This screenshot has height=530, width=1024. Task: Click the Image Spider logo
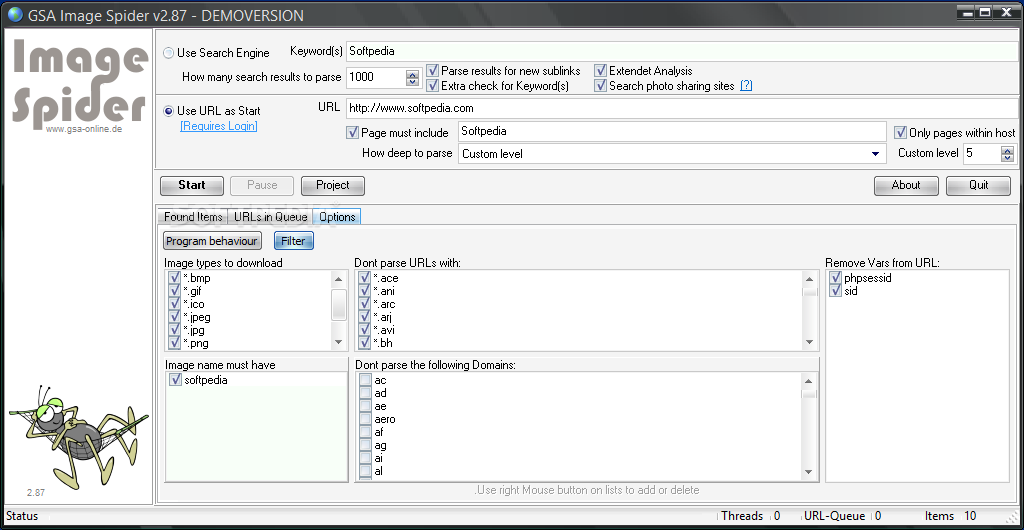(79, 85)
